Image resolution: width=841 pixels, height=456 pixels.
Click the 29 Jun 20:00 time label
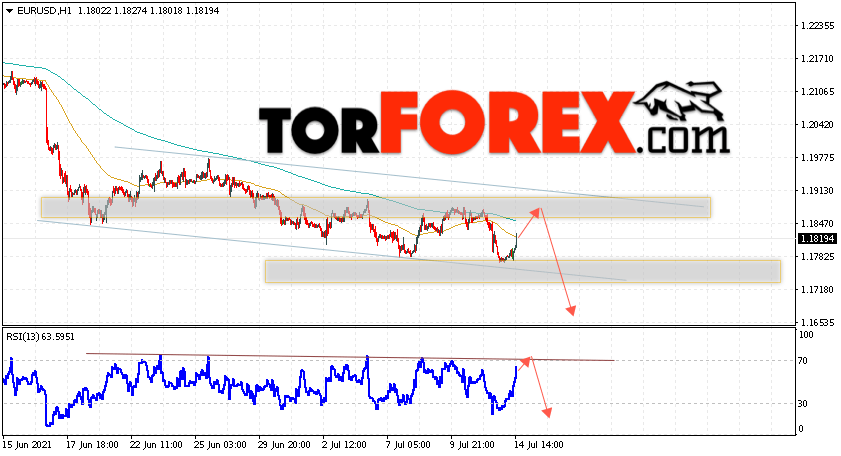[x=284, y=445]
